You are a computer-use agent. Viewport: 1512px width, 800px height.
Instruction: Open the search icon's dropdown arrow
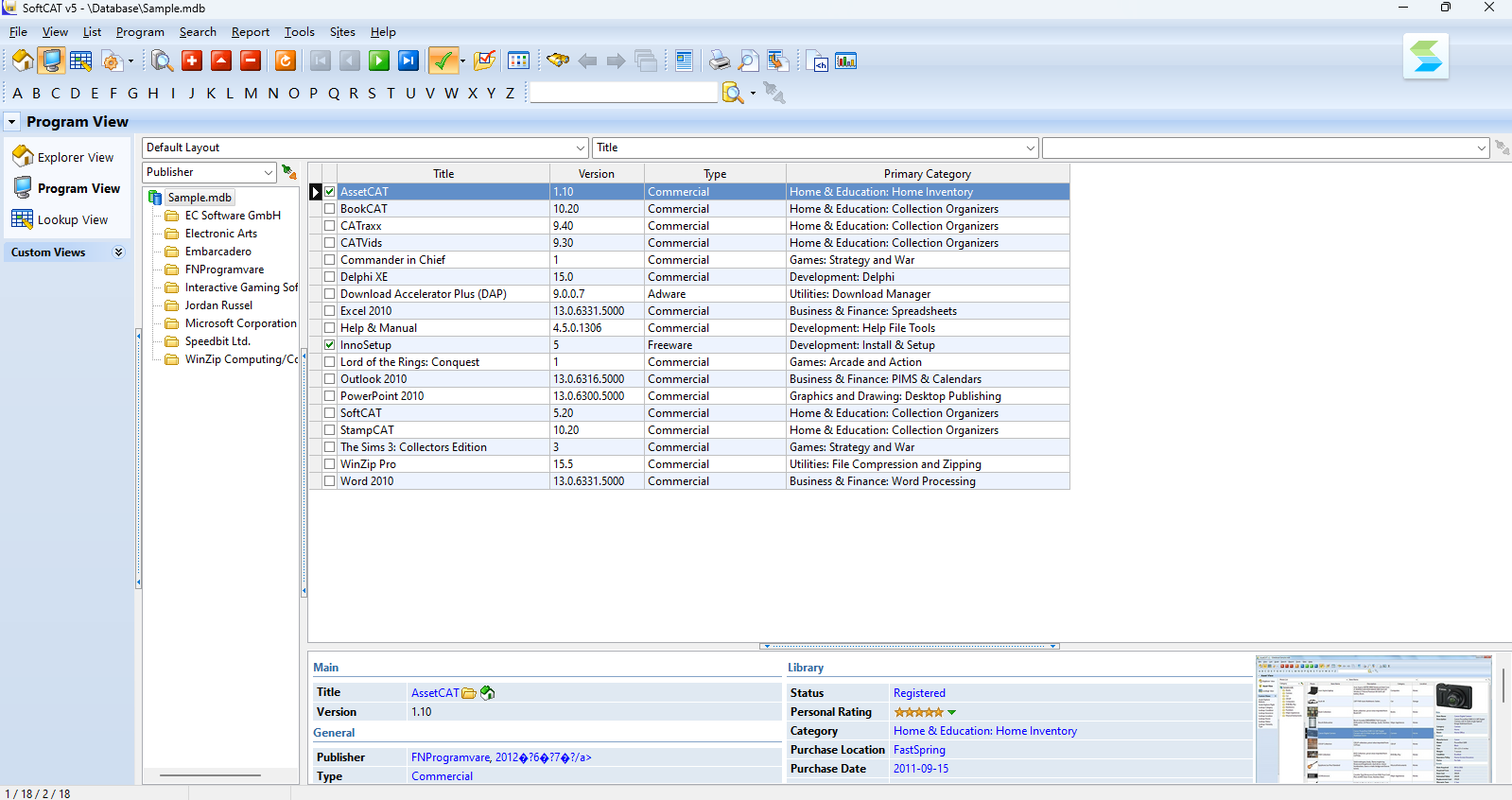[753, 93]
